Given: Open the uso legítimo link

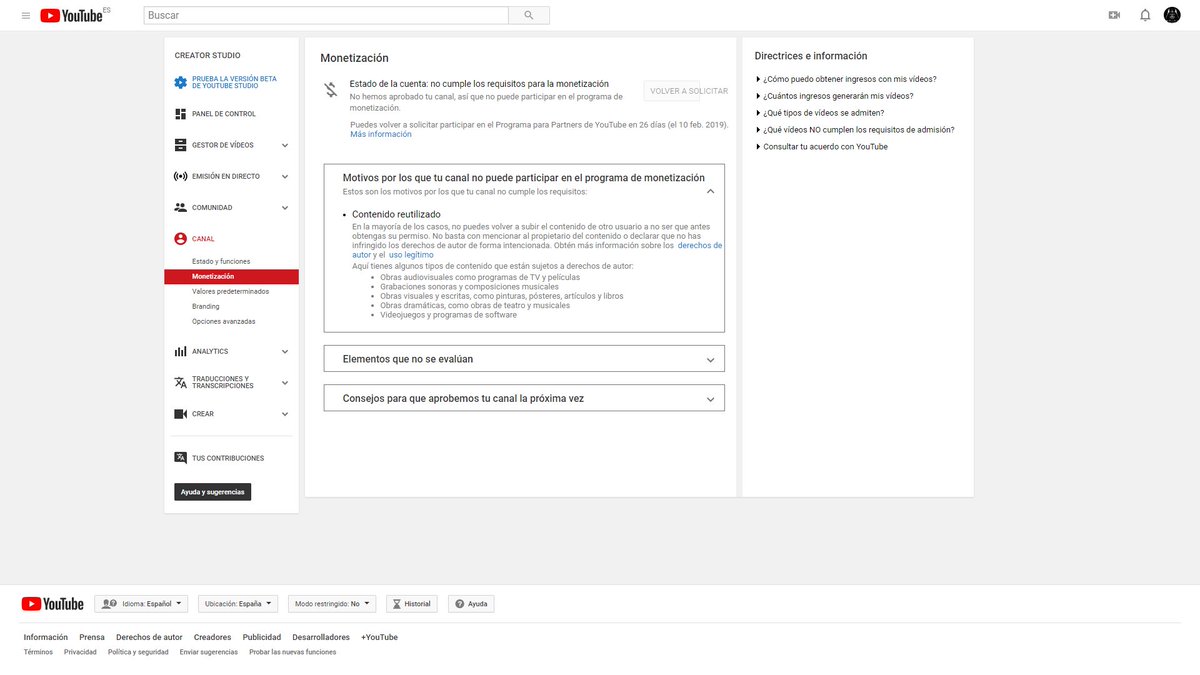Looking at the screenshot, I should click(x=411, y=255).
